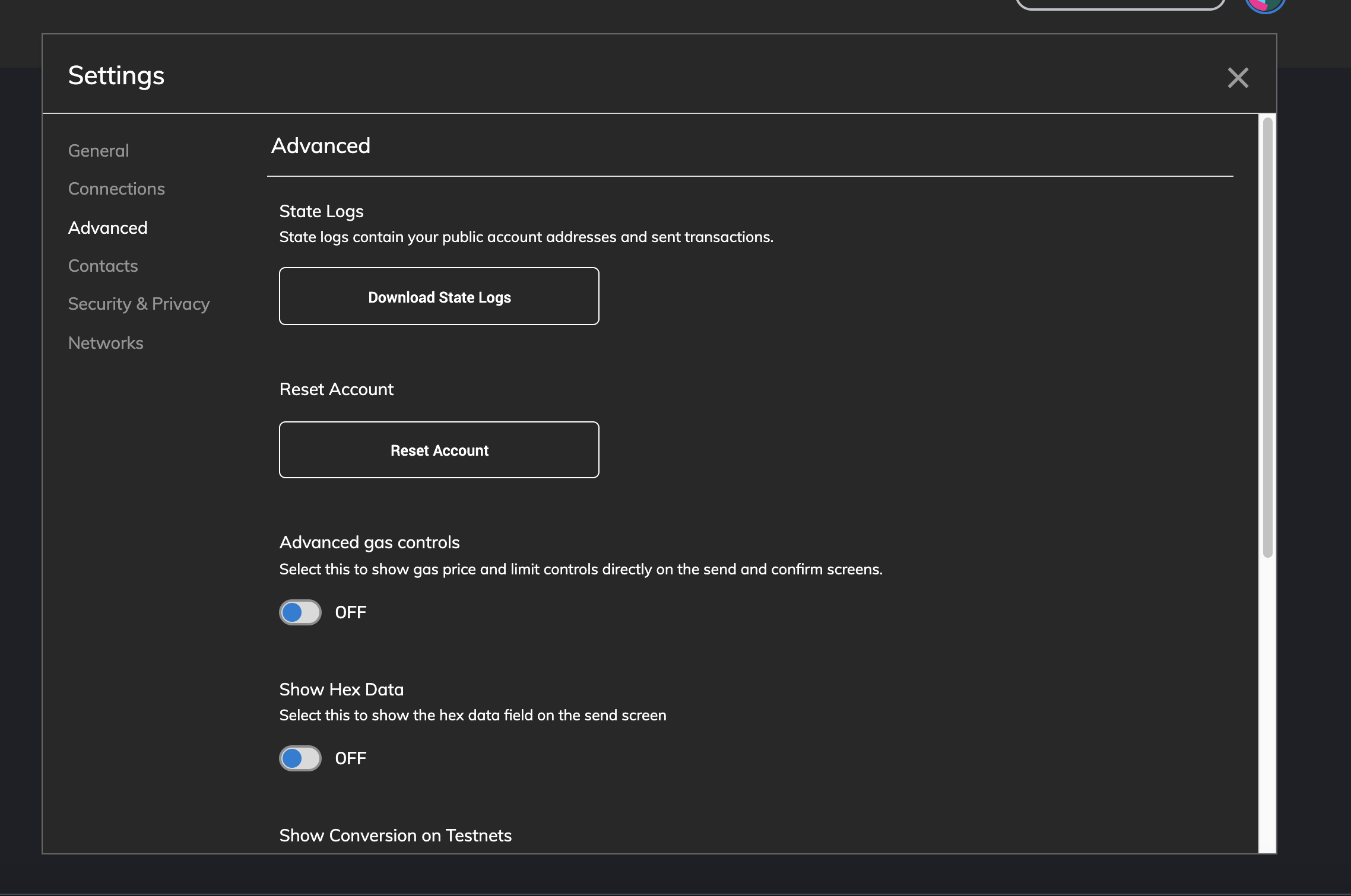Open the account avatar menu
Viewport: 1351px width, 896px height.
pyautogui.click(x=1265, y=5)
